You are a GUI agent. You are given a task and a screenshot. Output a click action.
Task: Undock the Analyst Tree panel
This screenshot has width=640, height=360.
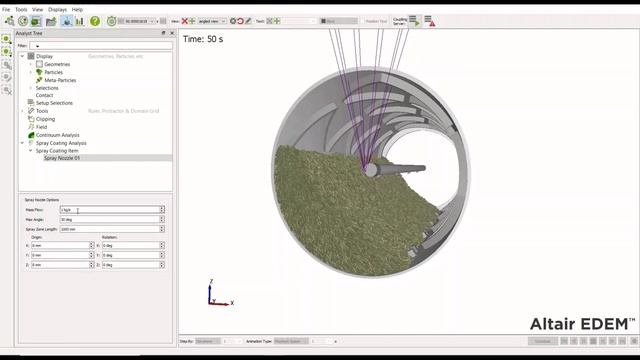164,33
